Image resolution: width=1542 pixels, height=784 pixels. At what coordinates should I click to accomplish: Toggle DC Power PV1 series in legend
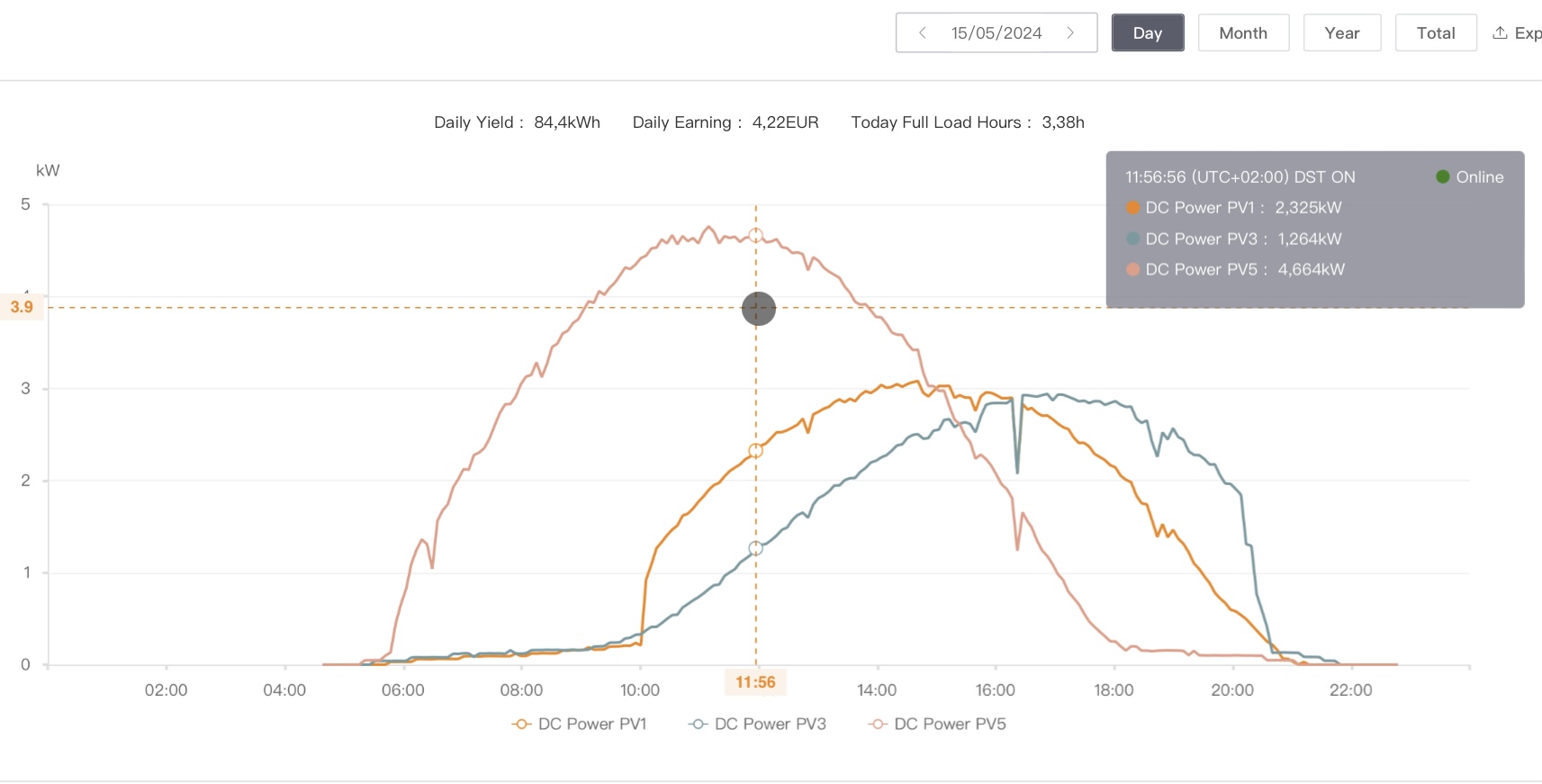[579, 725]
